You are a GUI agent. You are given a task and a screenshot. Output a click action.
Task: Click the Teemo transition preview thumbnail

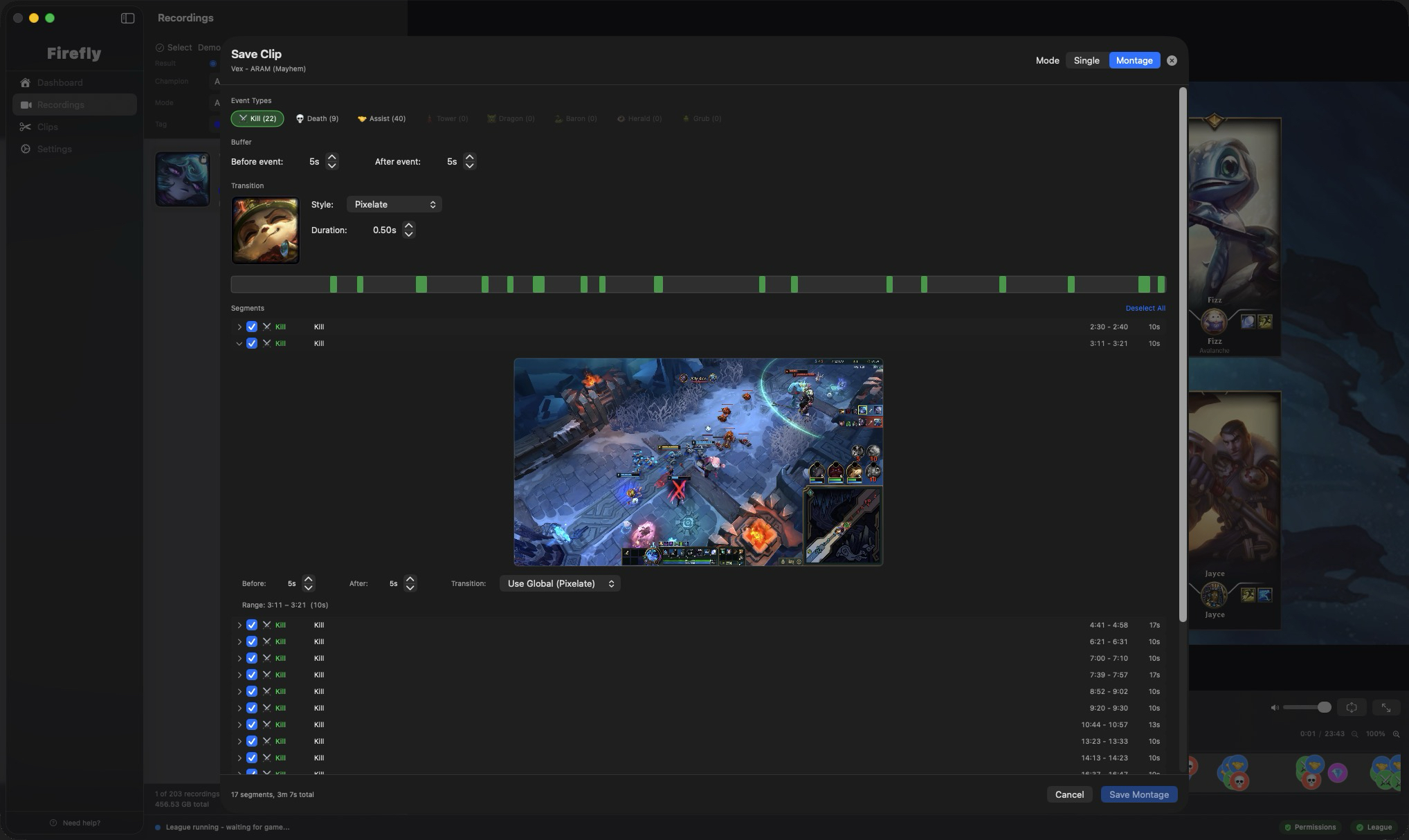click(265, 230)
